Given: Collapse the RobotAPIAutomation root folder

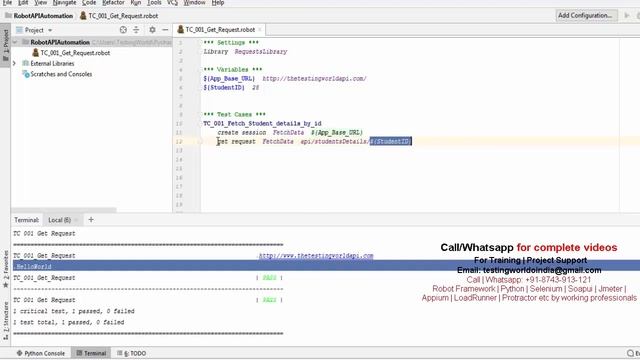Looking at the screenshot, I should [x=15, y=42].
